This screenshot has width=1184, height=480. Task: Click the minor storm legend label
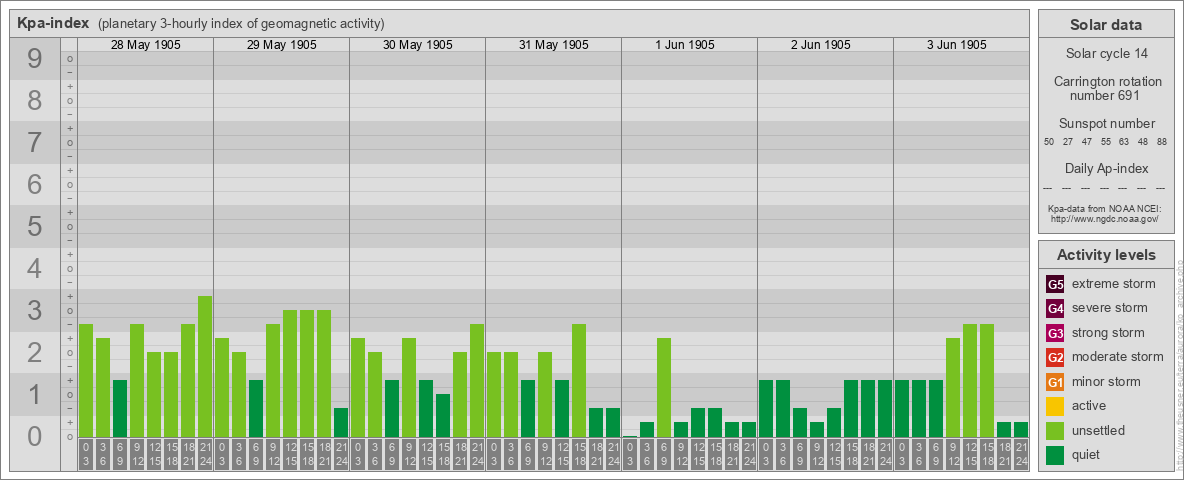[1106, 382]
